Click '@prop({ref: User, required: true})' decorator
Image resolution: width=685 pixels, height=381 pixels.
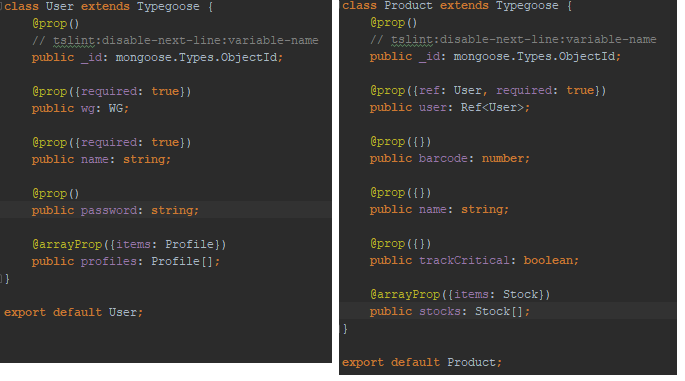[488, 90]
